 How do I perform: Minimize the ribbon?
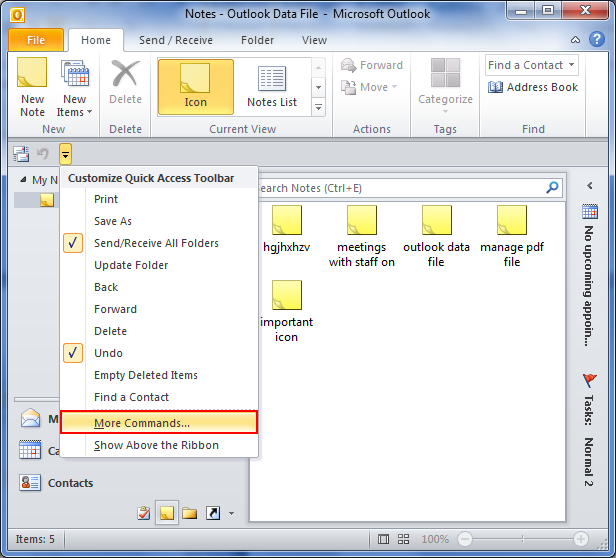point(575,40)
